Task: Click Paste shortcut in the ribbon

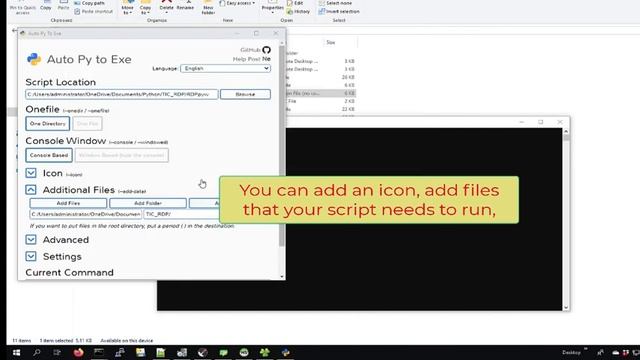Action: pyautogui.click(x=93, y=11)
